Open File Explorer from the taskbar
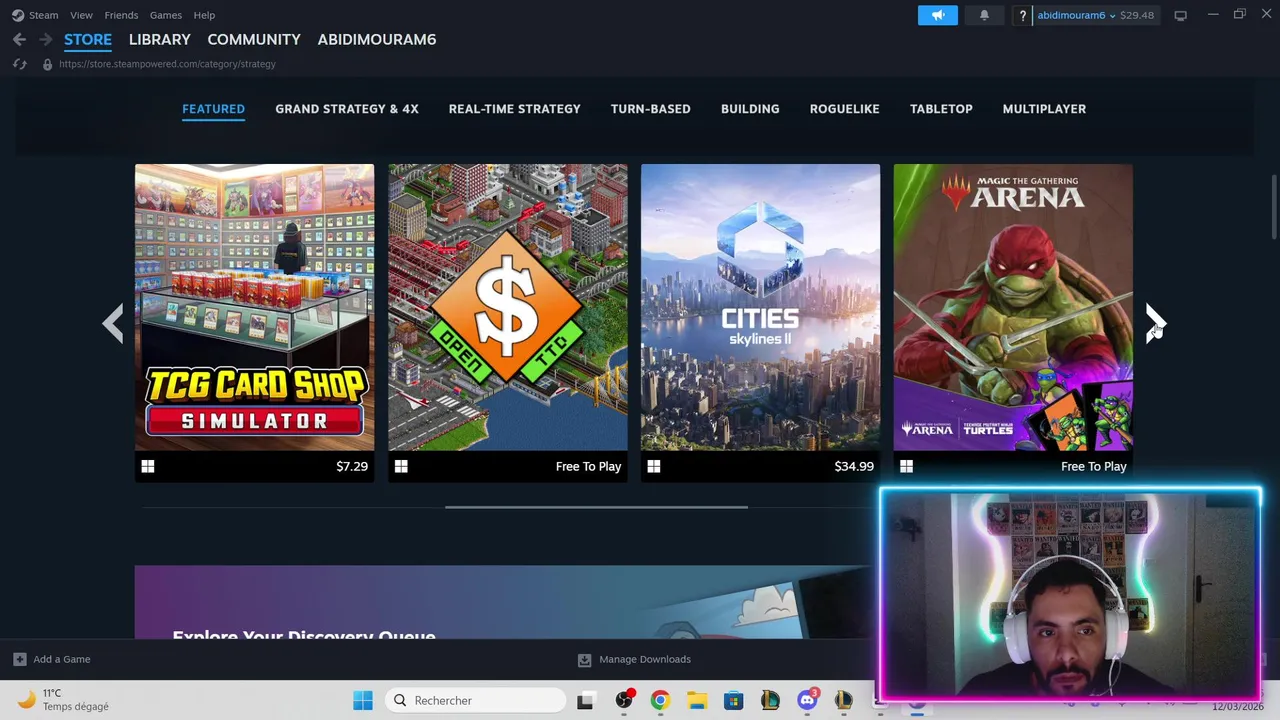The image size is (1280, 720). pos(697,700)
